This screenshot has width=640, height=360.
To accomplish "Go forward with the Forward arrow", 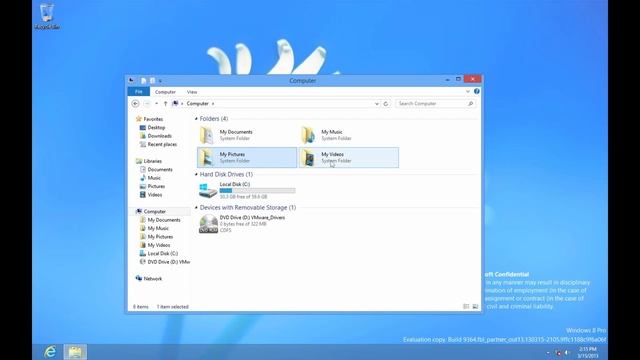I will point(147,104).
